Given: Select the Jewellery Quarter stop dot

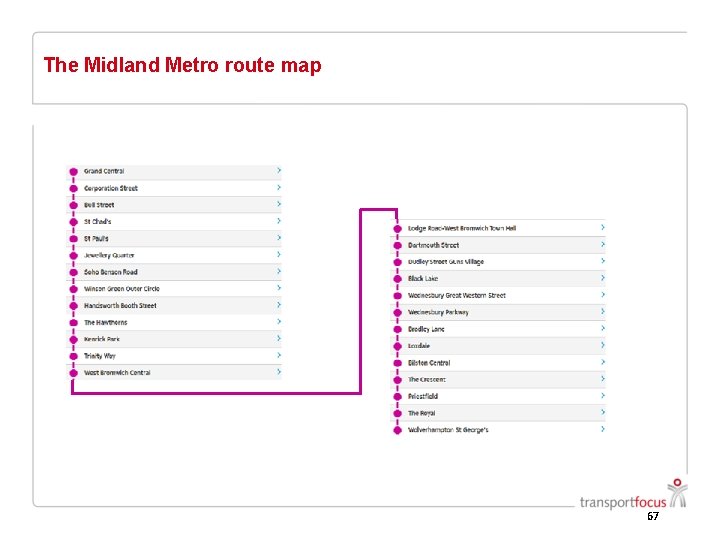Looking at the screenshot, I should point(73,255).
